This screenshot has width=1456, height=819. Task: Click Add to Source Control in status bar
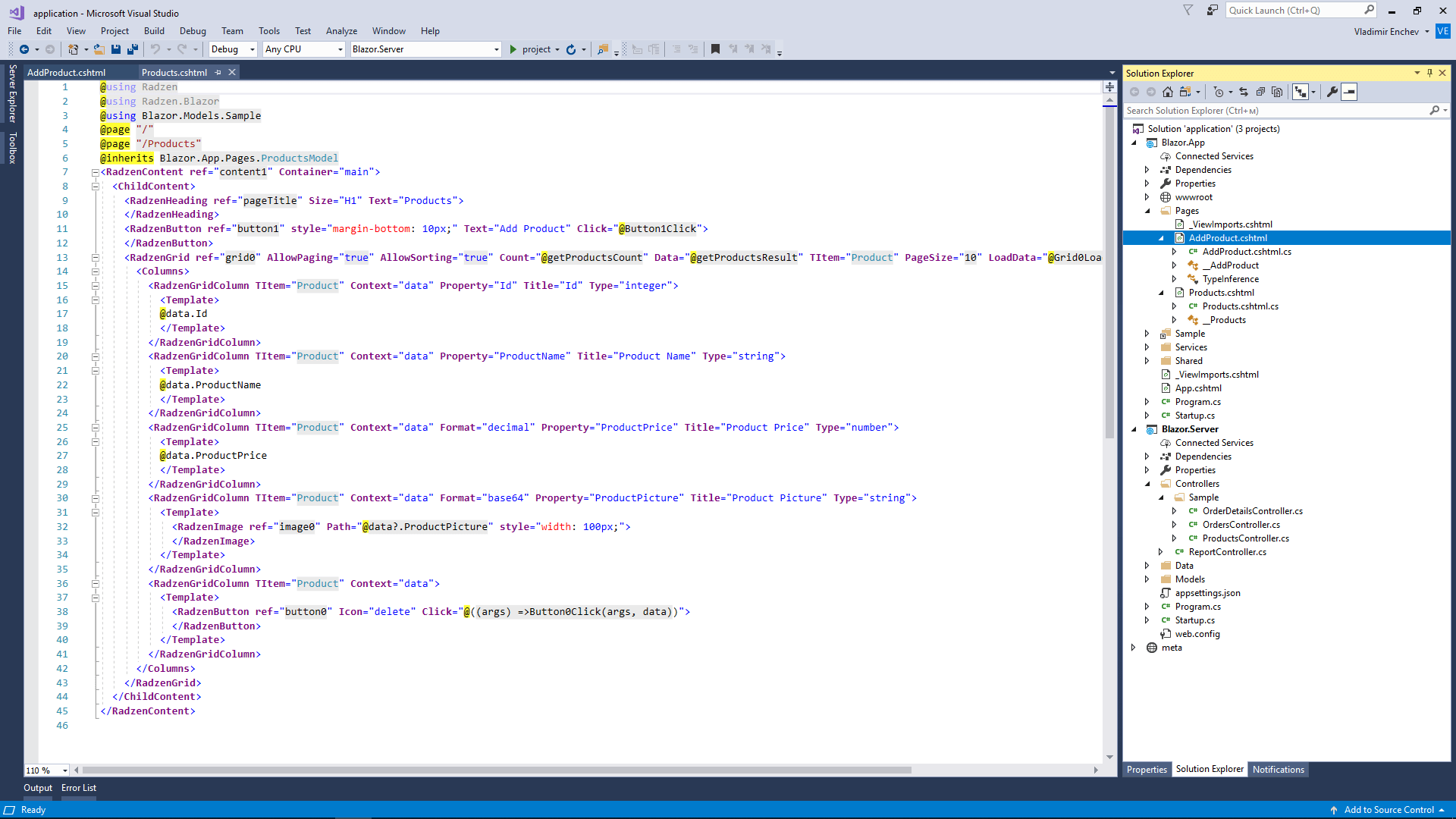click(x=1388, y=810)
